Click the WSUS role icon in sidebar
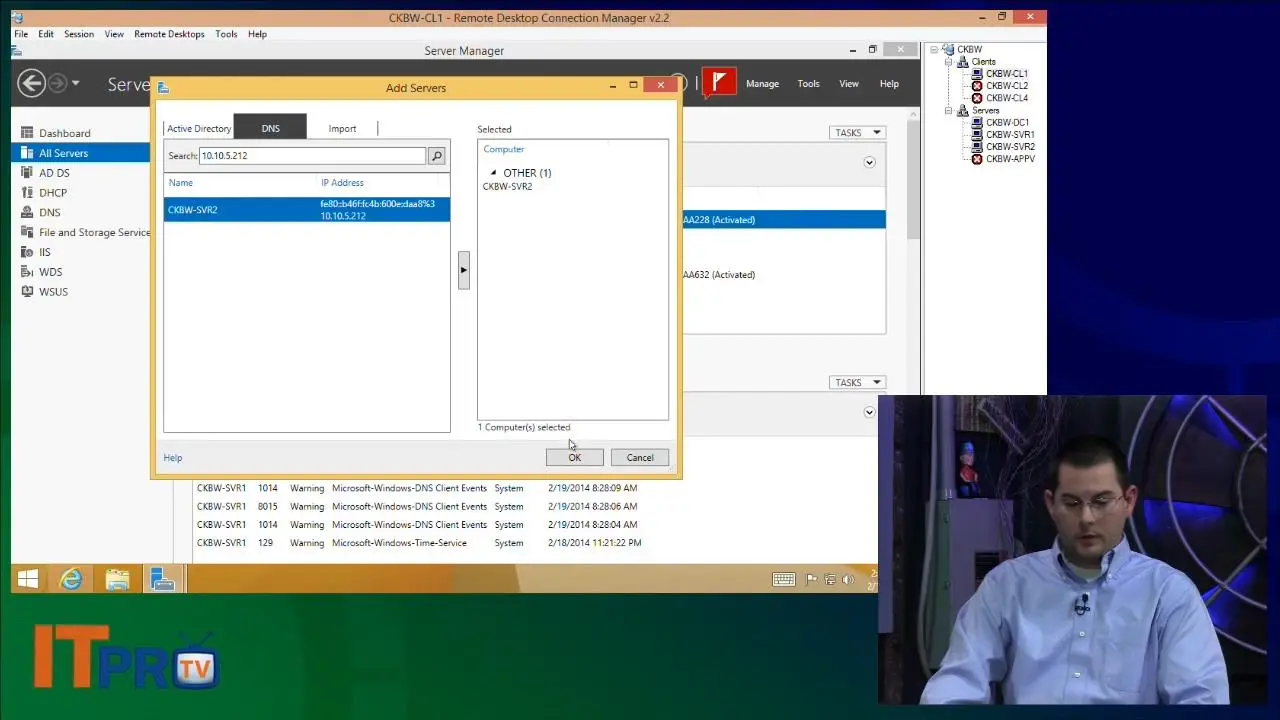 point(27,292)
